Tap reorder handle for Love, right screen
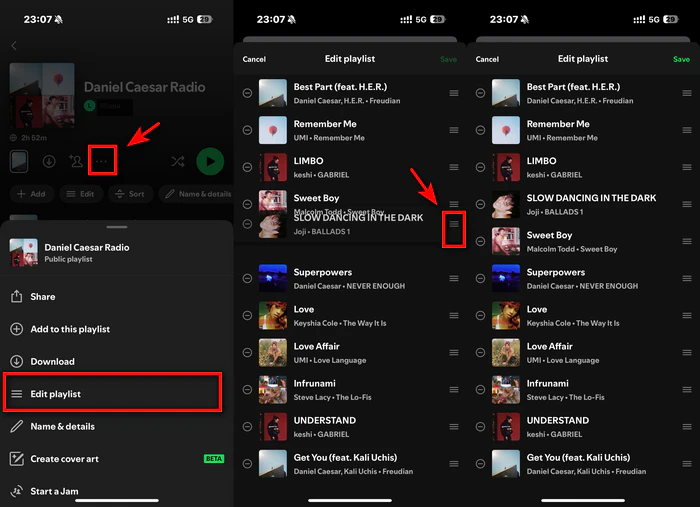 click(687, 315)
